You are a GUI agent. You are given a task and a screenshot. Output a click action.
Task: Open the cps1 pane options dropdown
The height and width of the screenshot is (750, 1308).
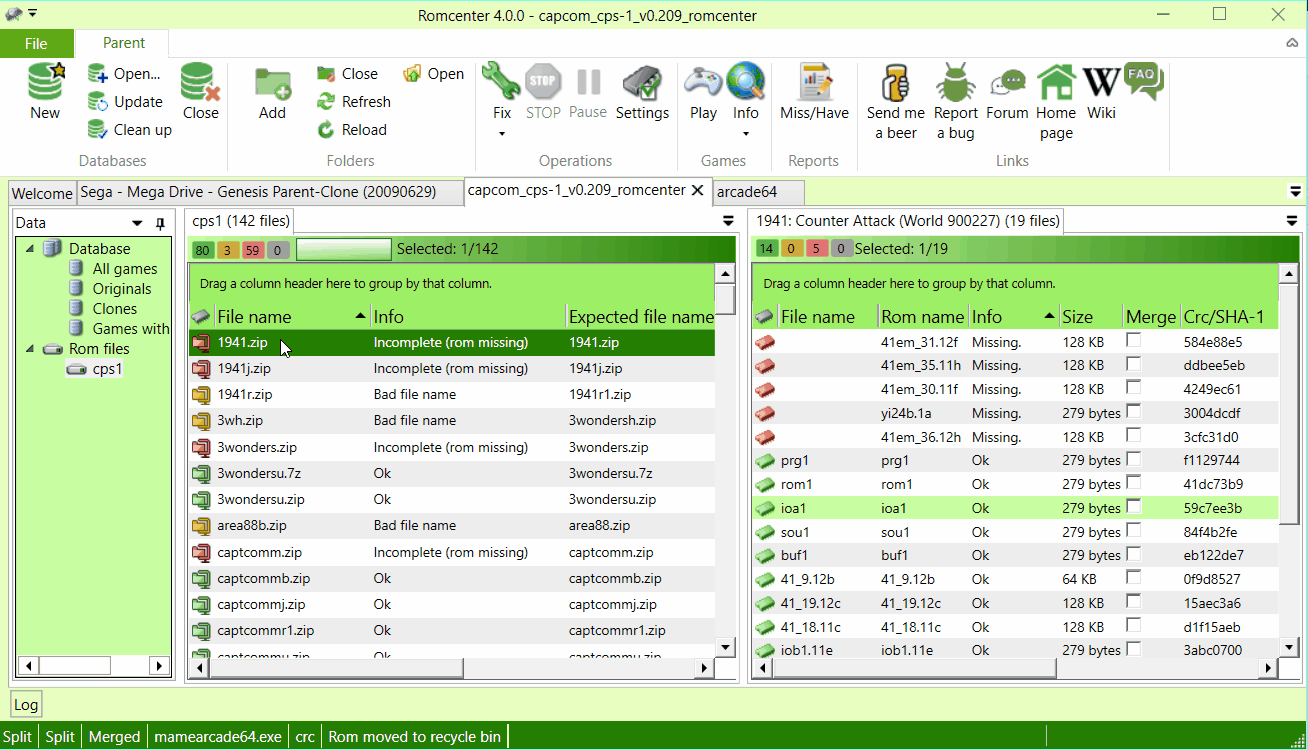[729, 221]
